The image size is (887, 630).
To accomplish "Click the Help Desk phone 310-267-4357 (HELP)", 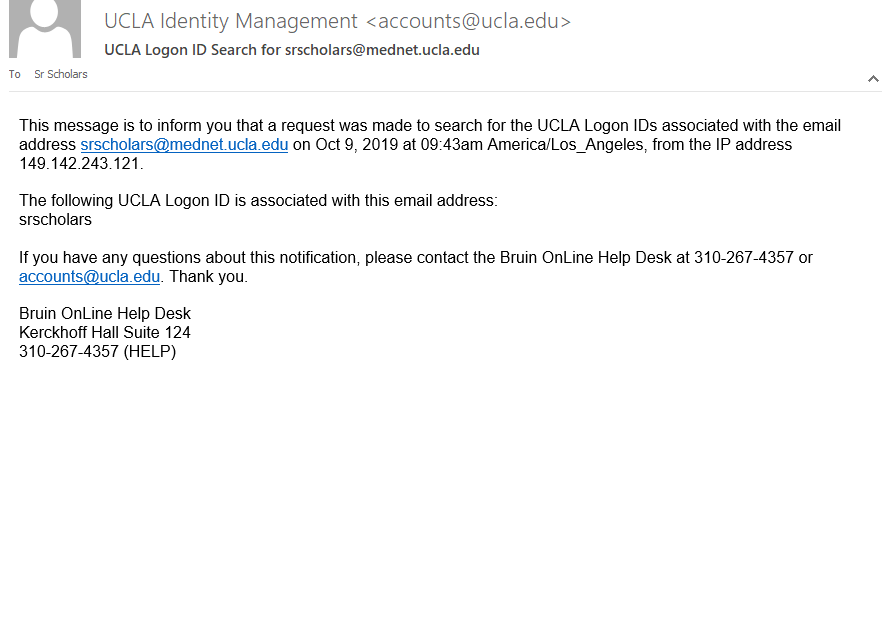I will pos(98,351).
